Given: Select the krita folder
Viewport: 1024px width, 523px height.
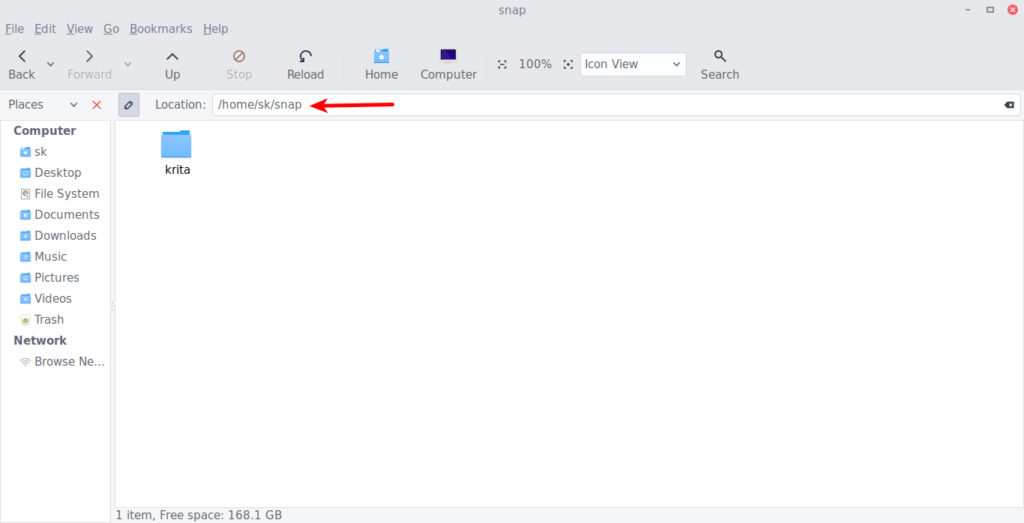Looking at the screenshot, I should click(x=177, y=153).
